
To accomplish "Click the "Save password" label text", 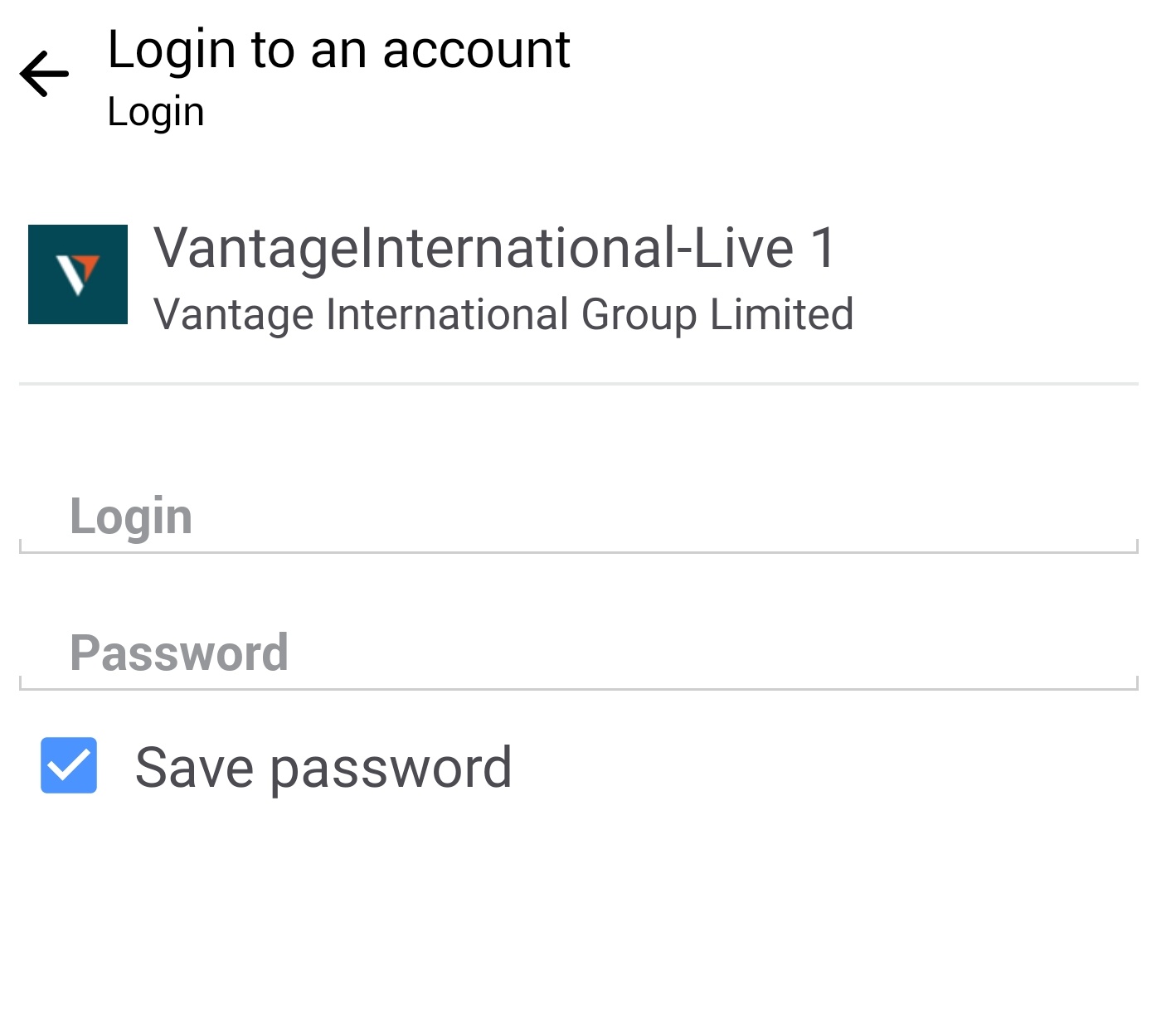I will [323, 767].
